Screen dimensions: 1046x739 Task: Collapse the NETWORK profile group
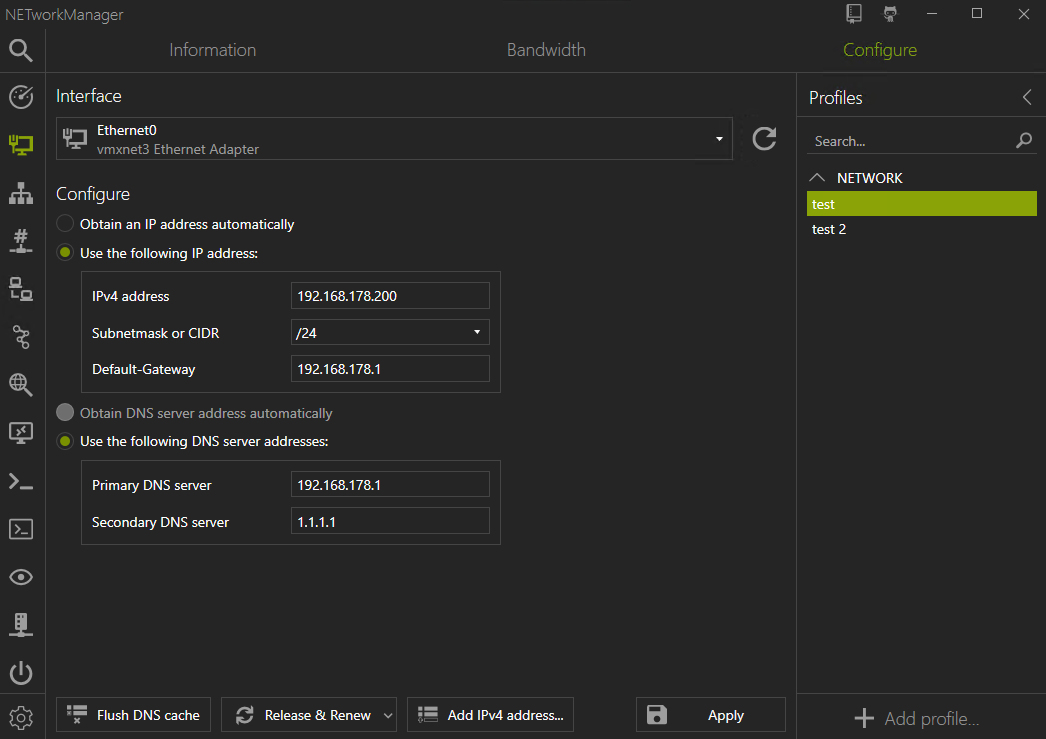[817, 177]
